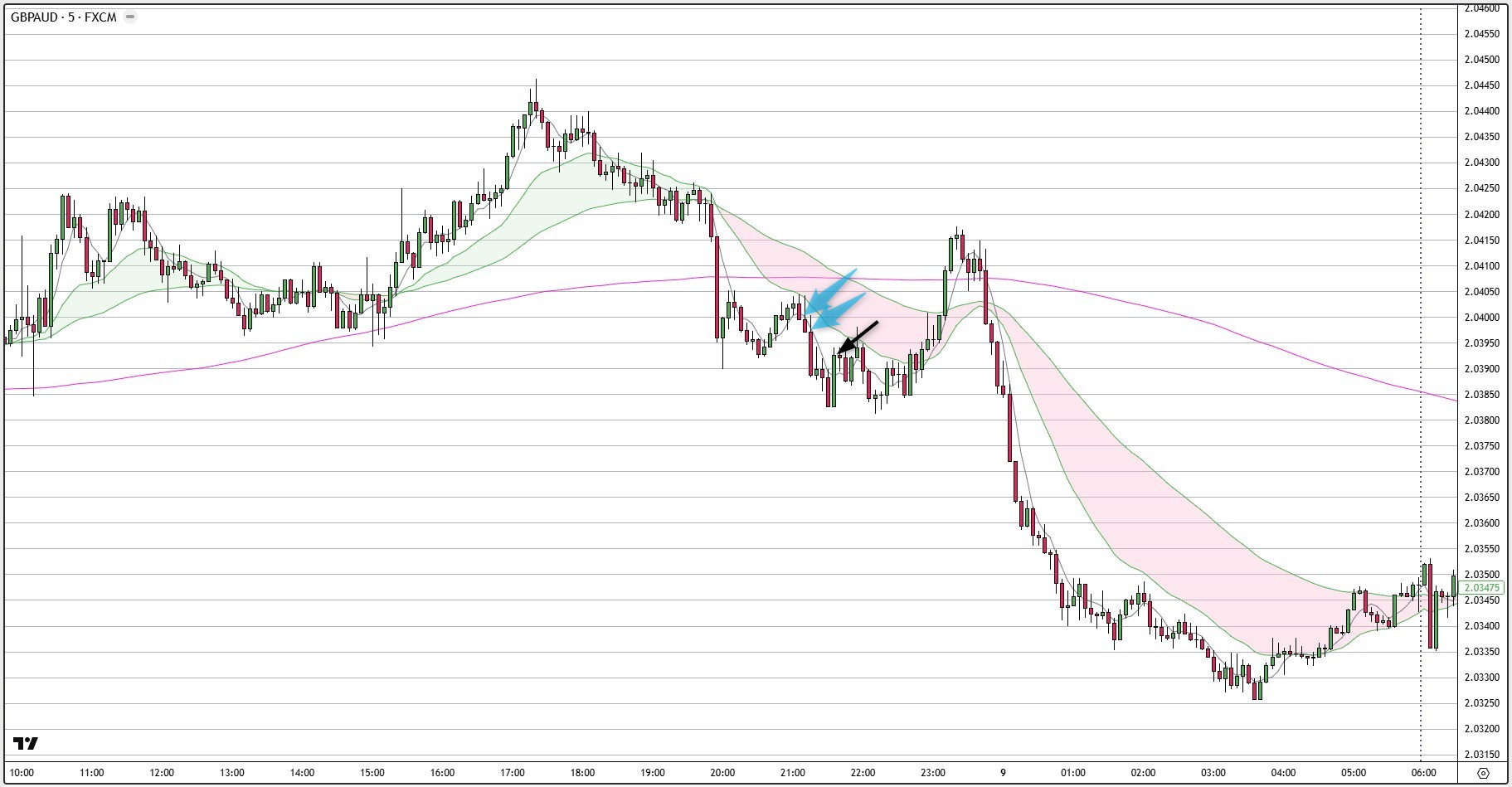The image size is (1512, 787).
Task: Click the 10:00 label on the time axis
Action: click(22, 773)
